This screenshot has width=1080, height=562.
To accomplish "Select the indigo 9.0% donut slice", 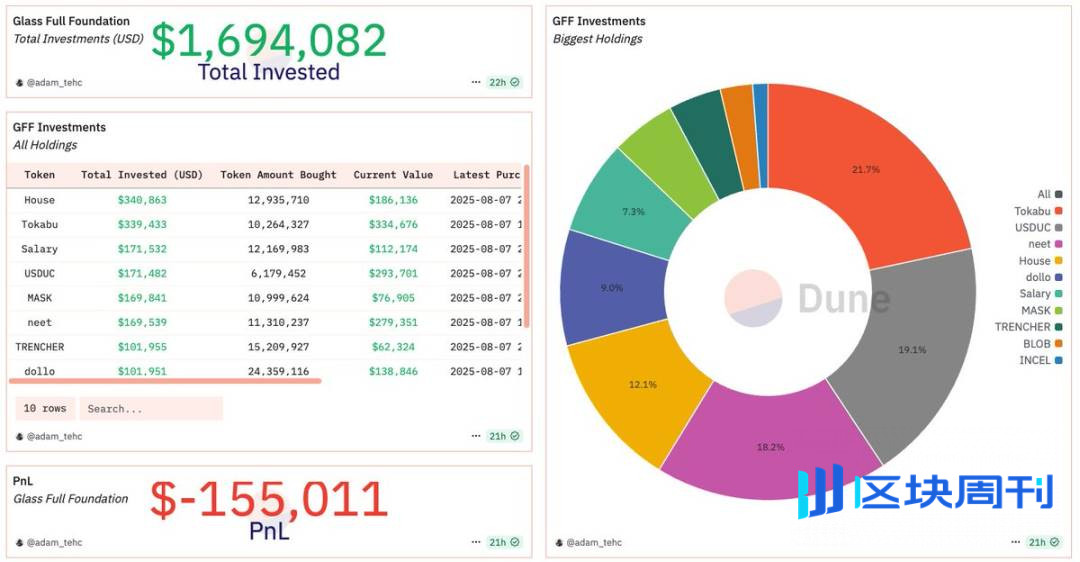I will 612,288.
